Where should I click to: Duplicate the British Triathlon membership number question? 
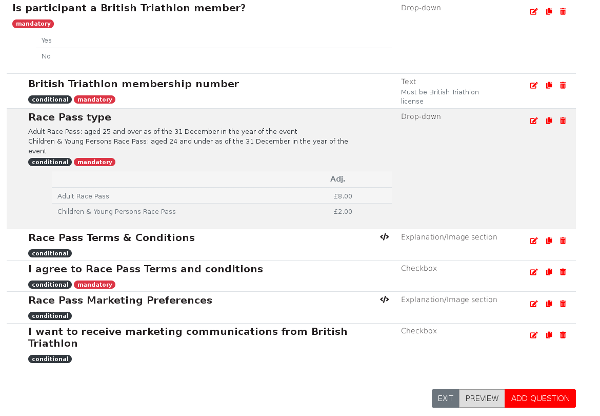[x=549, y=85]
